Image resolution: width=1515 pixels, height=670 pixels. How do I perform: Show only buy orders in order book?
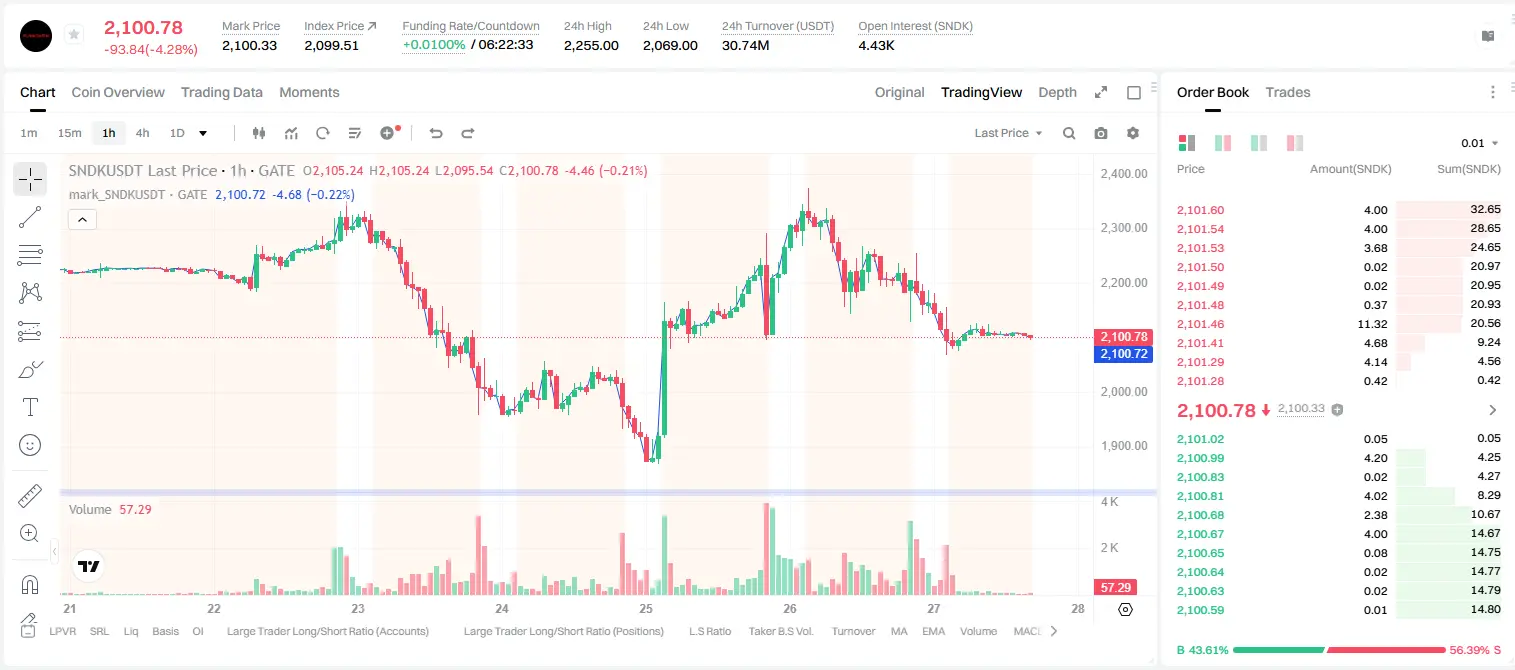(1259, 143)
